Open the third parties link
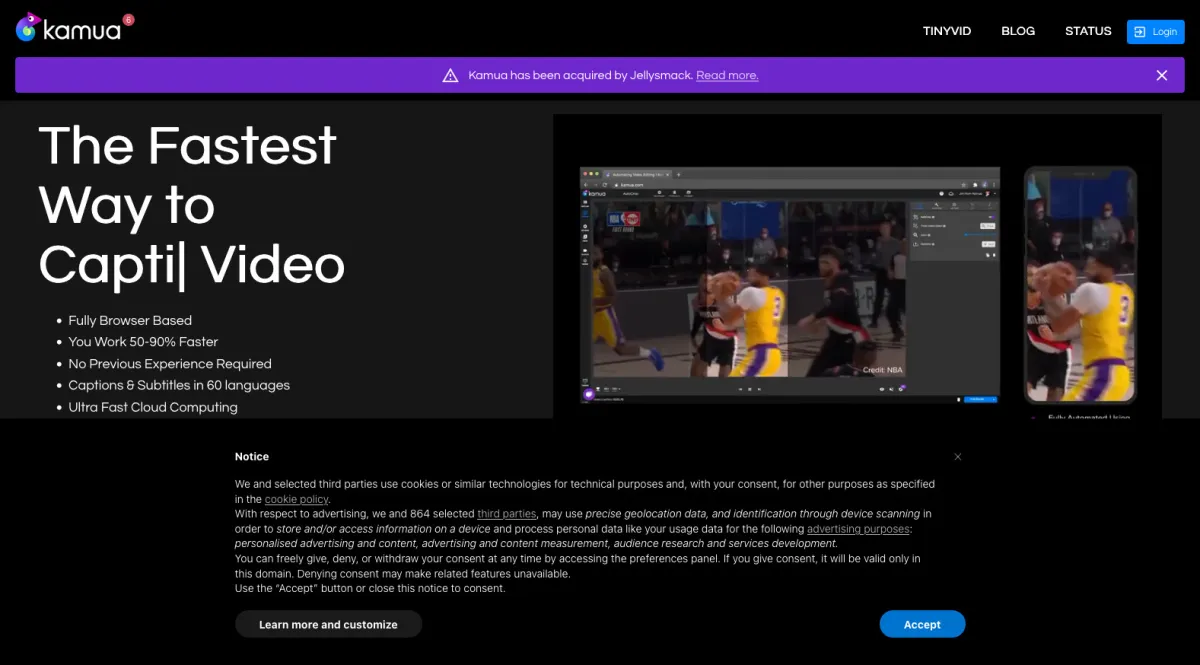Viewport: 1200px width, 665px height. point(507,514)
